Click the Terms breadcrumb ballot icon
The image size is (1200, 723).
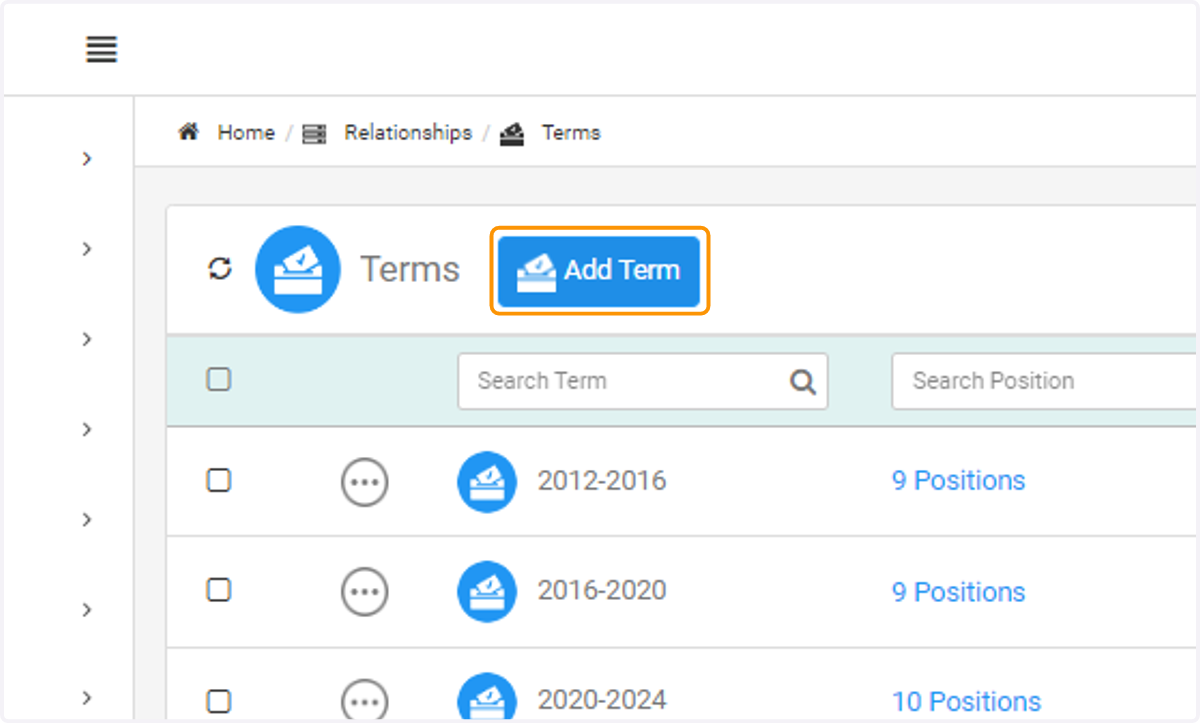pyautogui.click(x=512, y=133)
